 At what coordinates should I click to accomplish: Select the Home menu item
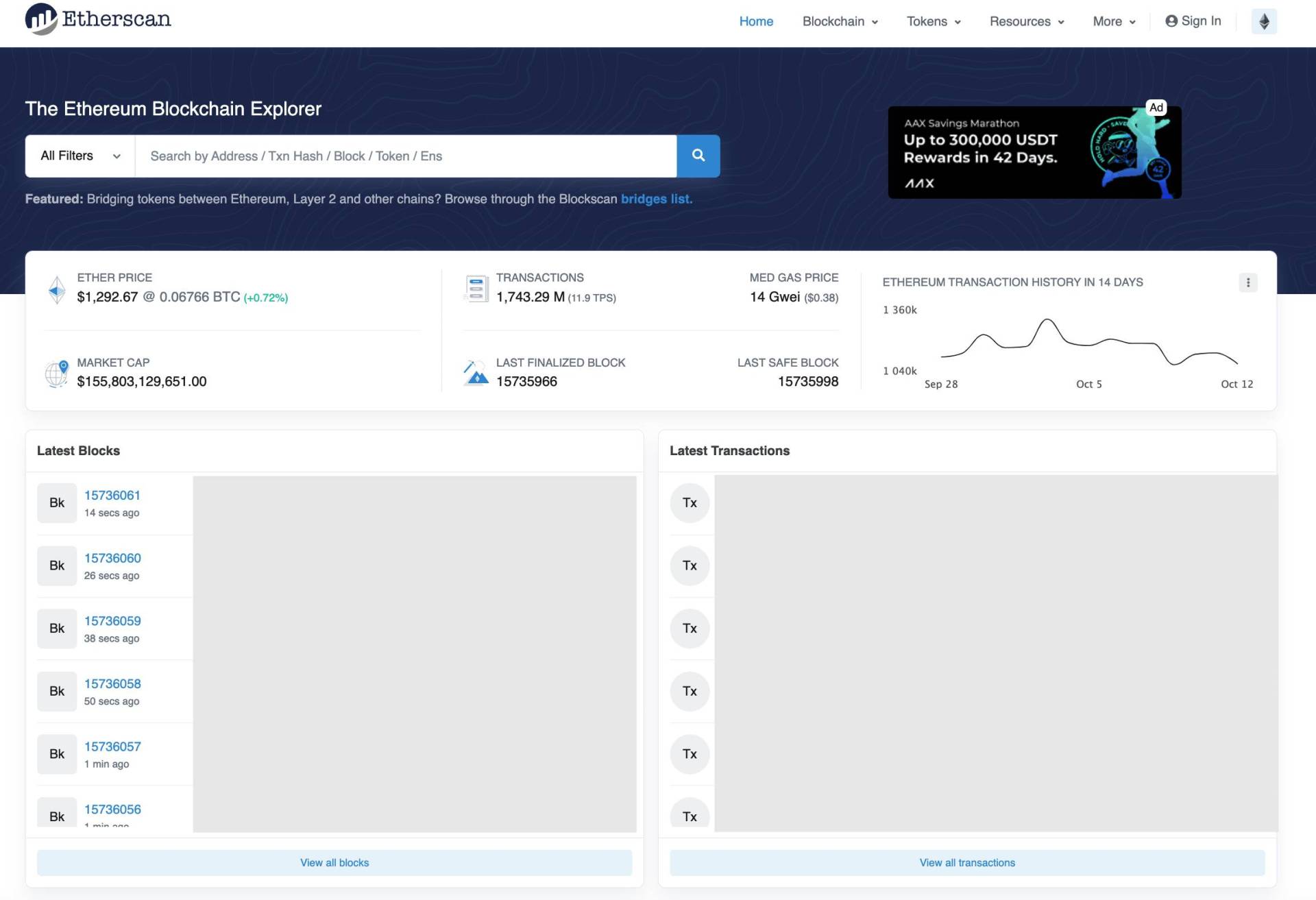tap(756, 21)
